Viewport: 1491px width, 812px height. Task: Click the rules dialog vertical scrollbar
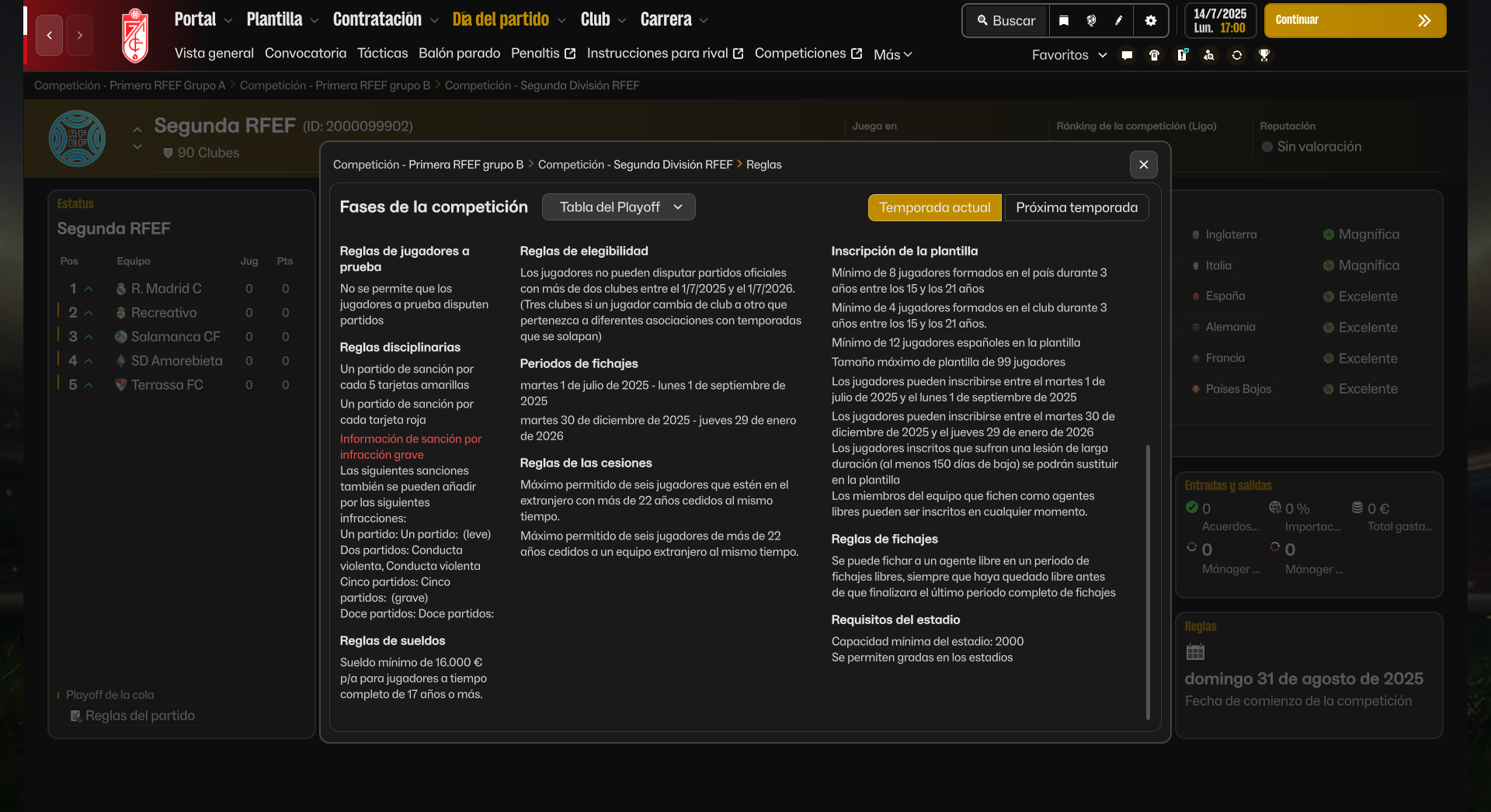pos(1148,582)
